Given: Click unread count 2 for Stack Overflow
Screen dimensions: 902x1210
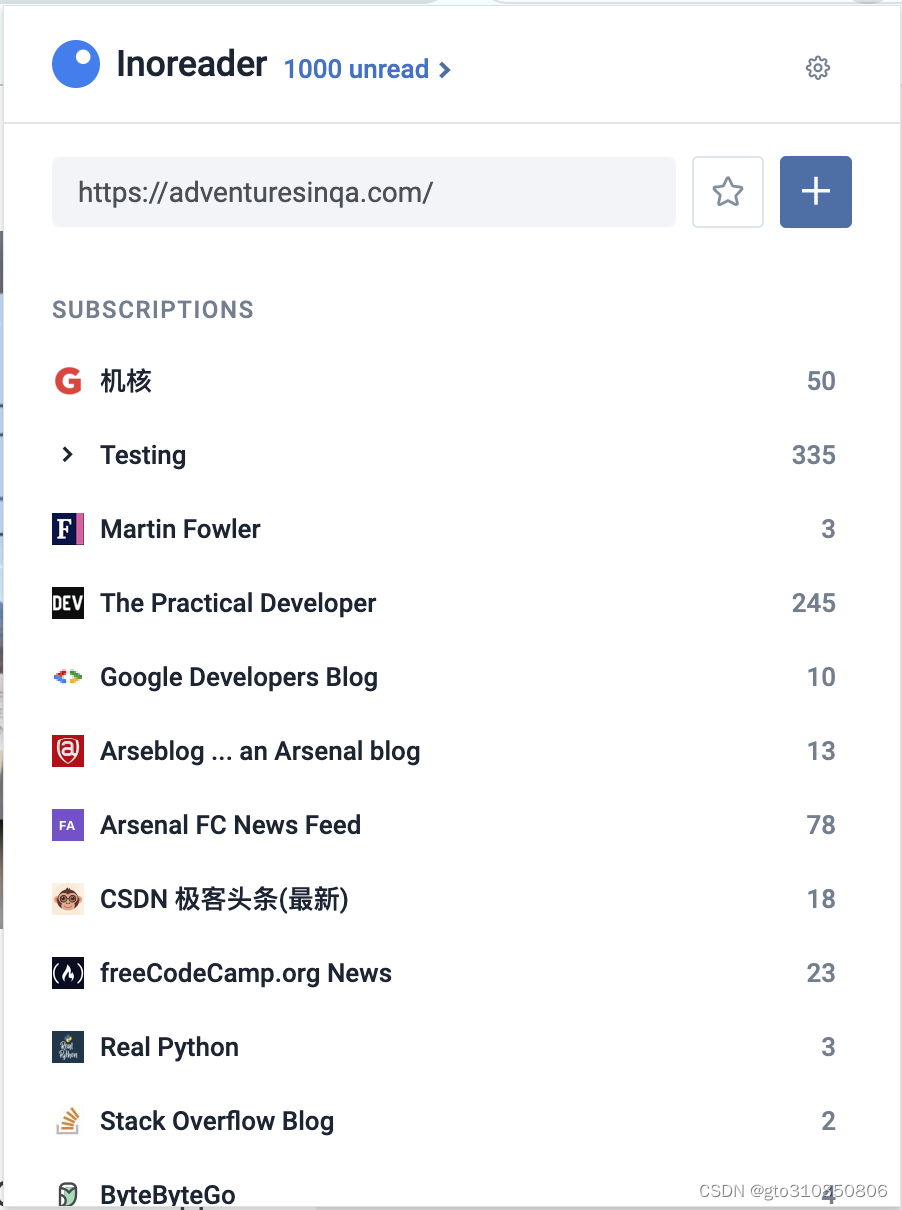Looking at the screenshot, I should [x=828, y=1121].
